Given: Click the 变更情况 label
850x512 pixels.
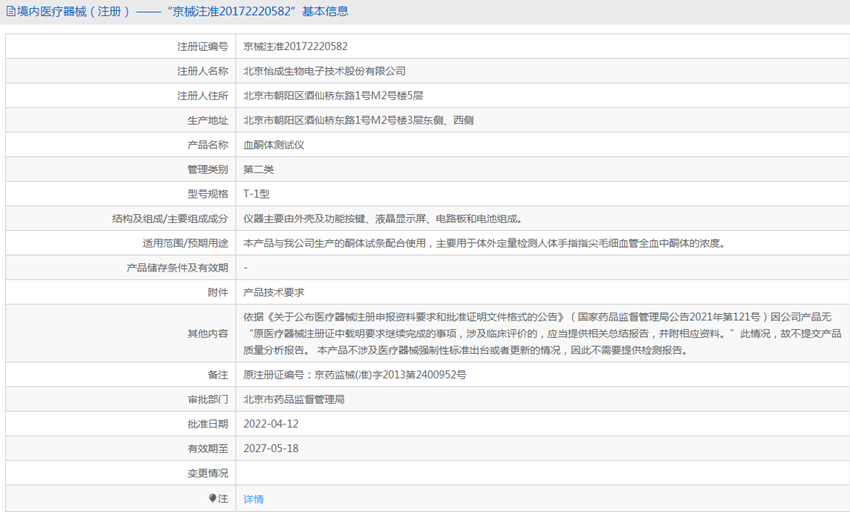Looking at the screenshot, I should pos(208,473).
